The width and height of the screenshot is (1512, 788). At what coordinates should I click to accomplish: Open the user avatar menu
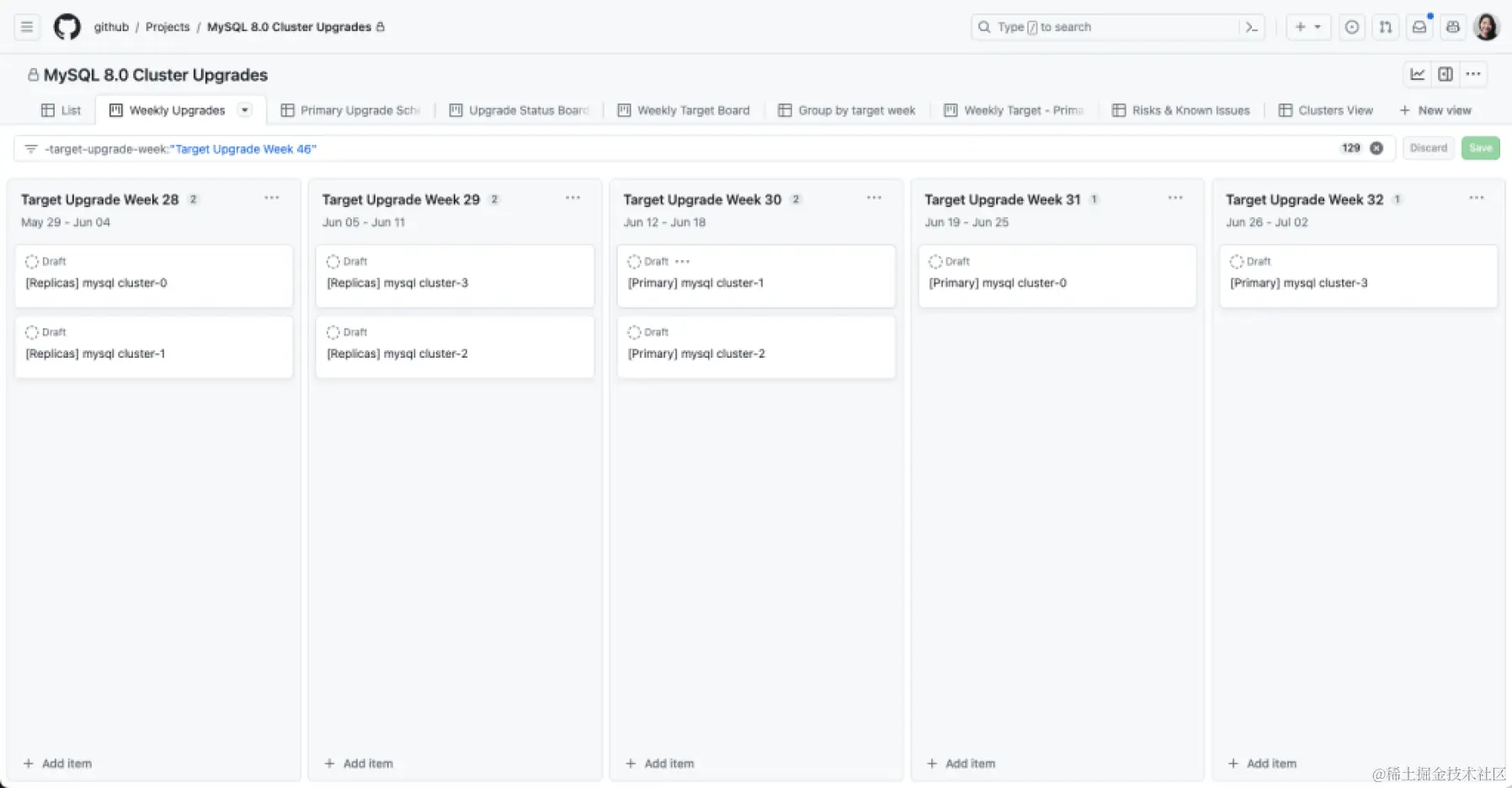click(x=1487, y=27)
